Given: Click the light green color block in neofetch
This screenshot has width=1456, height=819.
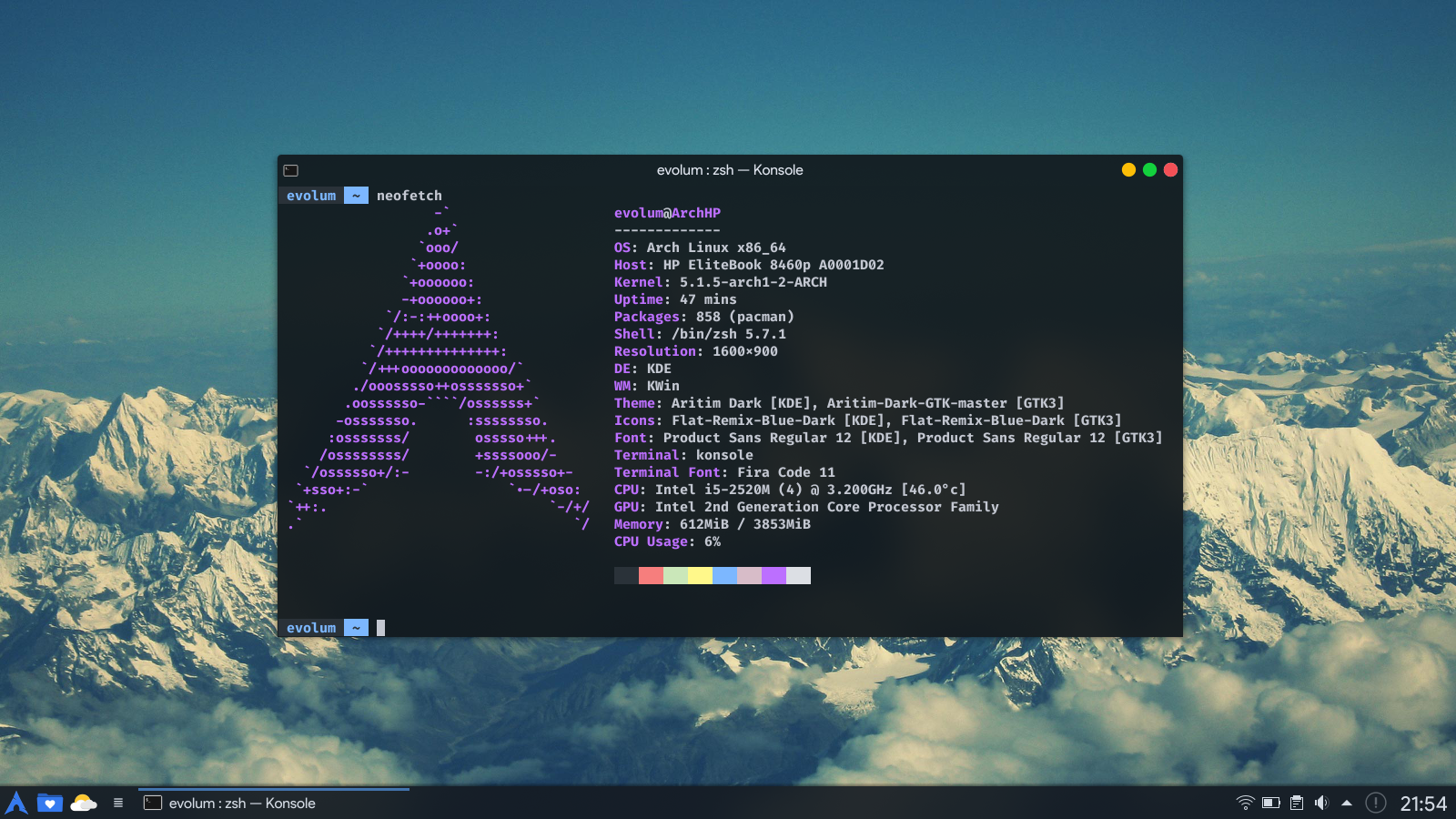Looking at the screenshot, I should pyautogui.click(x=675, y=575).
